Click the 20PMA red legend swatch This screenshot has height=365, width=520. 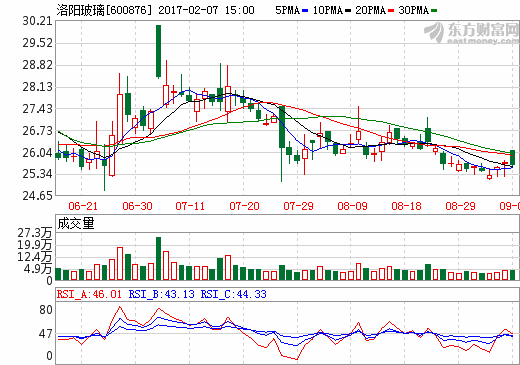tap(391, 11)
